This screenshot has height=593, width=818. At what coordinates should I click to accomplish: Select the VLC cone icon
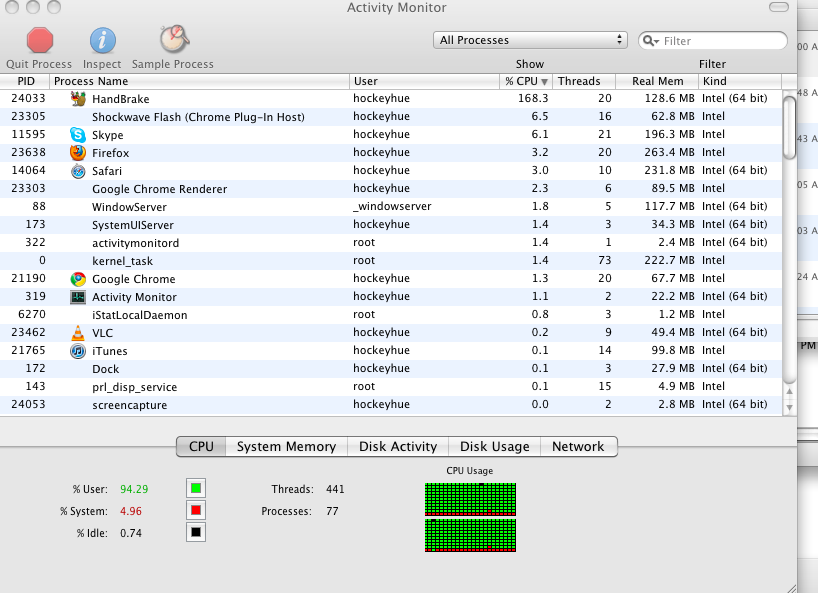click(78, 333)
